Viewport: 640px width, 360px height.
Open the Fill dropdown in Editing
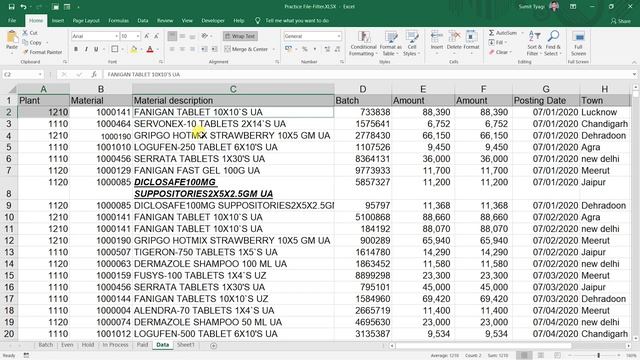point(497,42)
